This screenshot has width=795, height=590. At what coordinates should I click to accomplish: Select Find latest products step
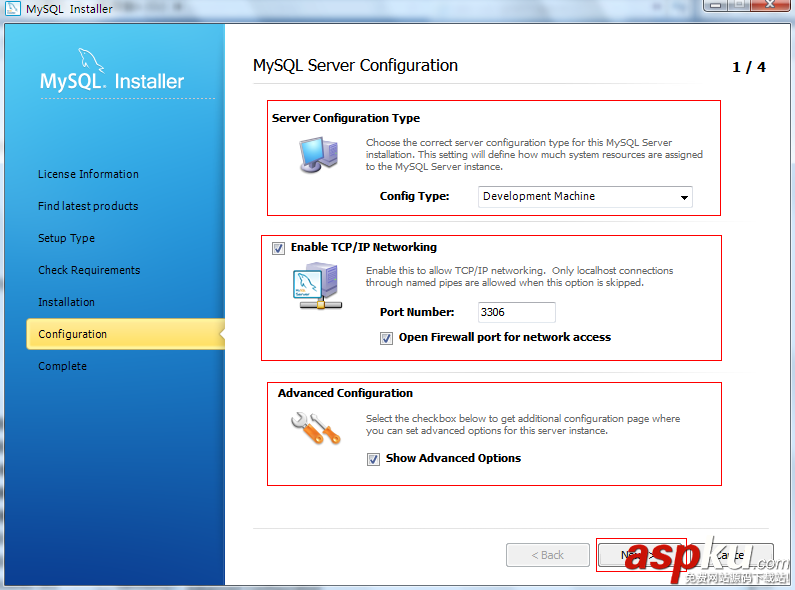(x=88, y=206)
